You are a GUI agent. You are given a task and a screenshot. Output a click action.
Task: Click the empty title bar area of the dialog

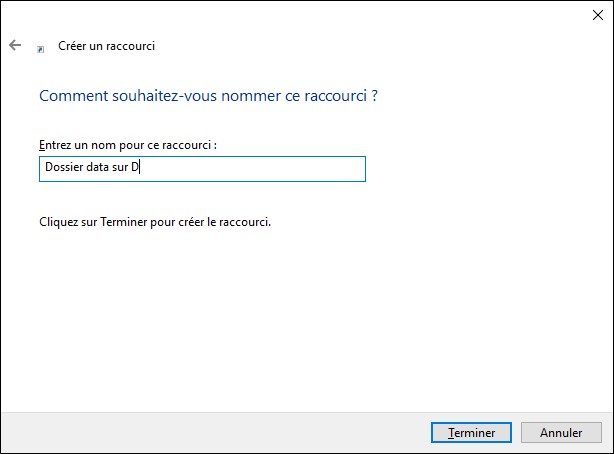[300, 14]
